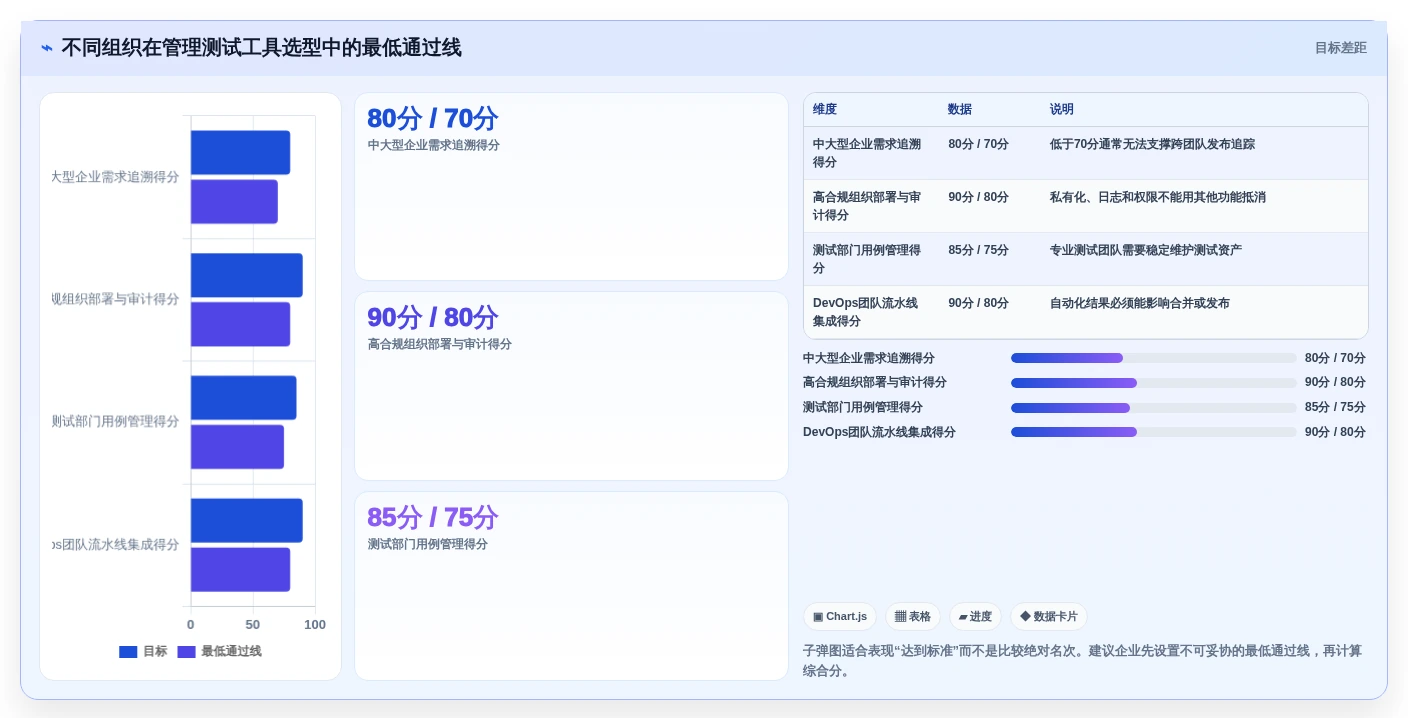1408x718 pixels.
Task: Click the 目标 bar for 团队流水线集成得分
Action: 246,521
